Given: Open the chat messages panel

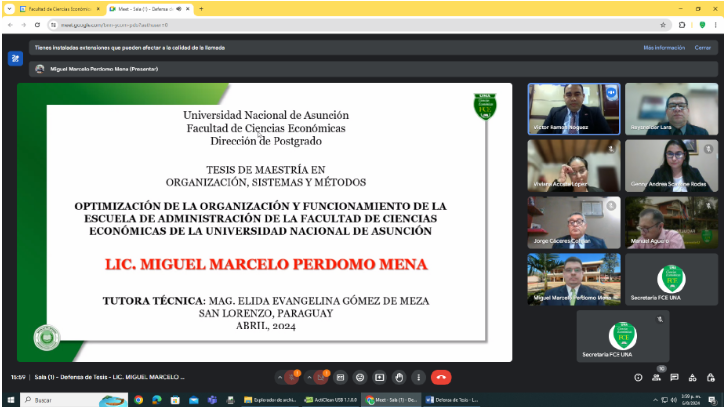Looking at the screenshot, I should (x=675, y=377).
